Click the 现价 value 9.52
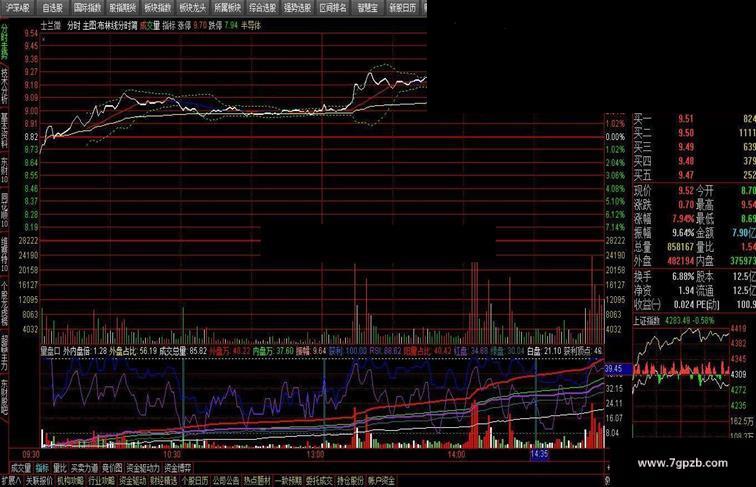 pyautogui.click(x=686, y=190)
